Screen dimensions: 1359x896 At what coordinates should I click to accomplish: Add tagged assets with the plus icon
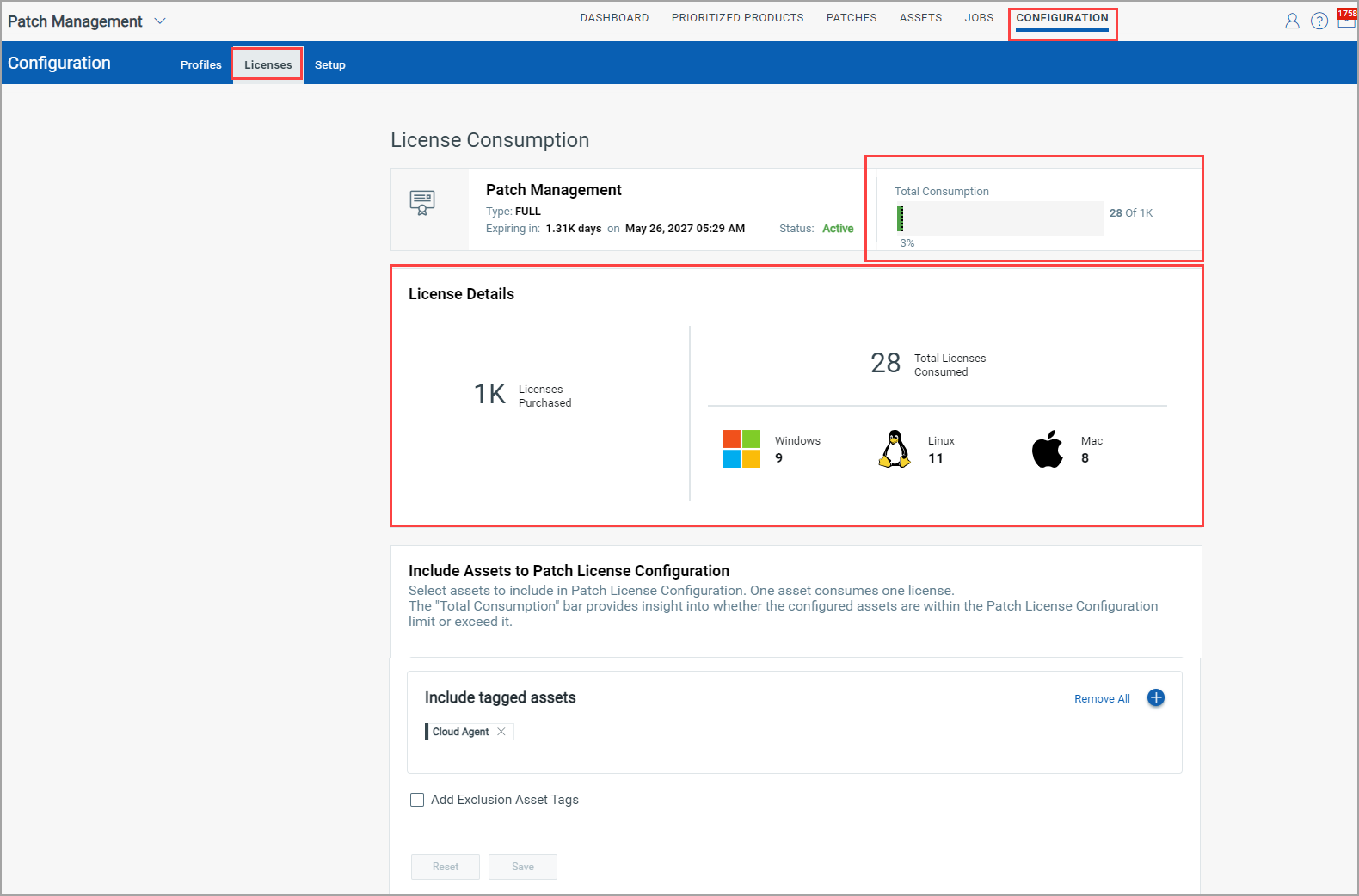(1156, 698)
